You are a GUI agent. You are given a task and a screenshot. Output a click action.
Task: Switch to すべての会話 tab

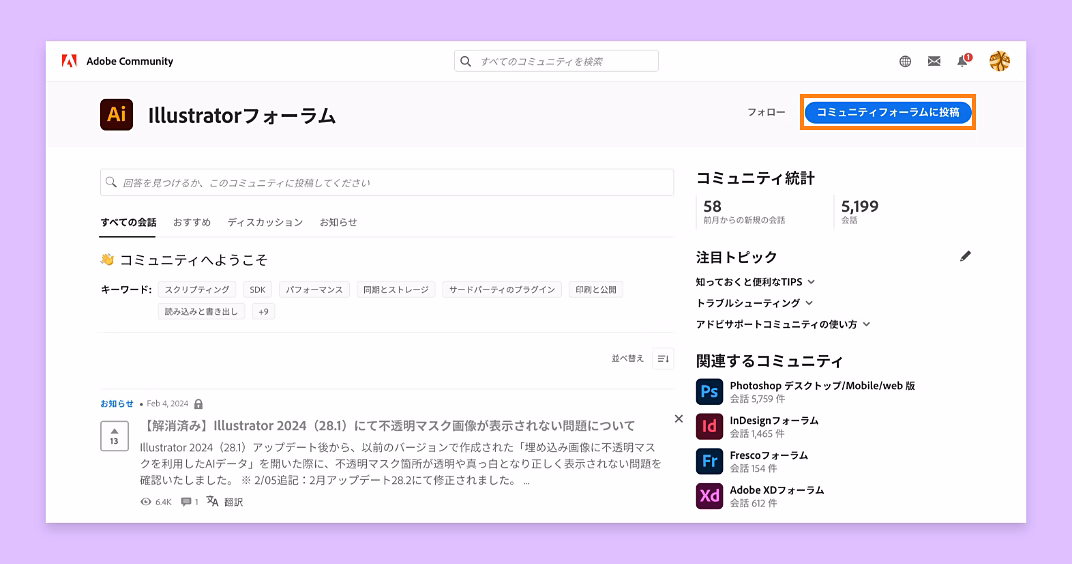tap(128, 222)
